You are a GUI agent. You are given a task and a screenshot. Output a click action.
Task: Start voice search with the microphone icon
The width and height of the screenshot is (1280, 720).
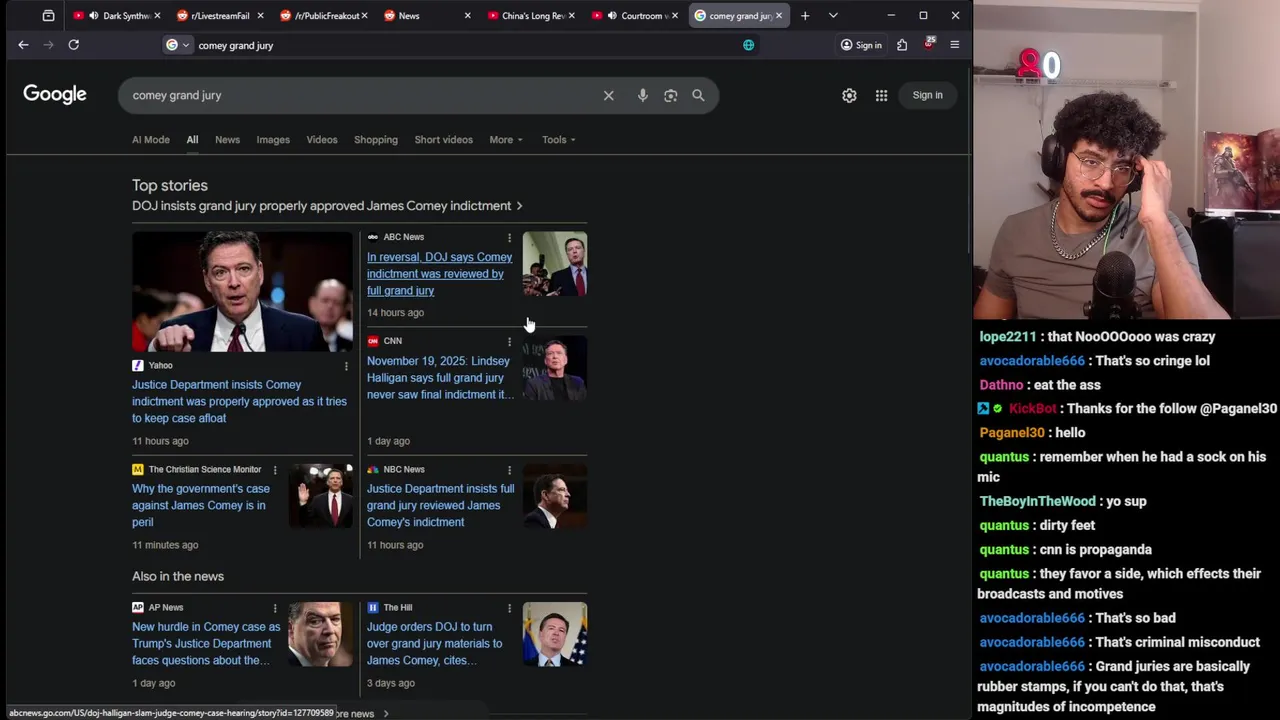point(643,95)
